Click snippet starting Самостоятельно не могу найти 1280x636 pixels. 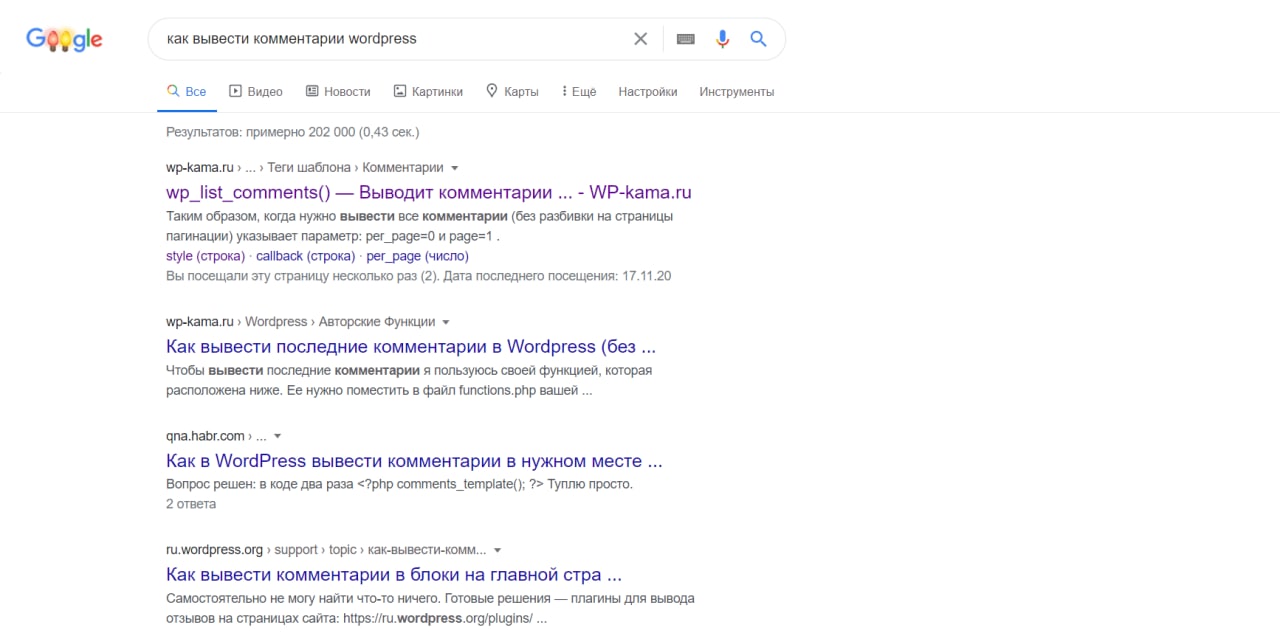(430, 608)
